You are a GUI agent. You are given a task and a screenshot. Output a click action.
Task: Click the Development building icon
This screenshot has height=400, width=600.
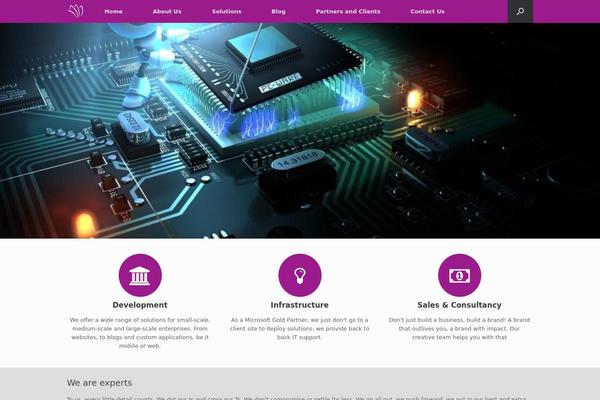pos(140,275)
